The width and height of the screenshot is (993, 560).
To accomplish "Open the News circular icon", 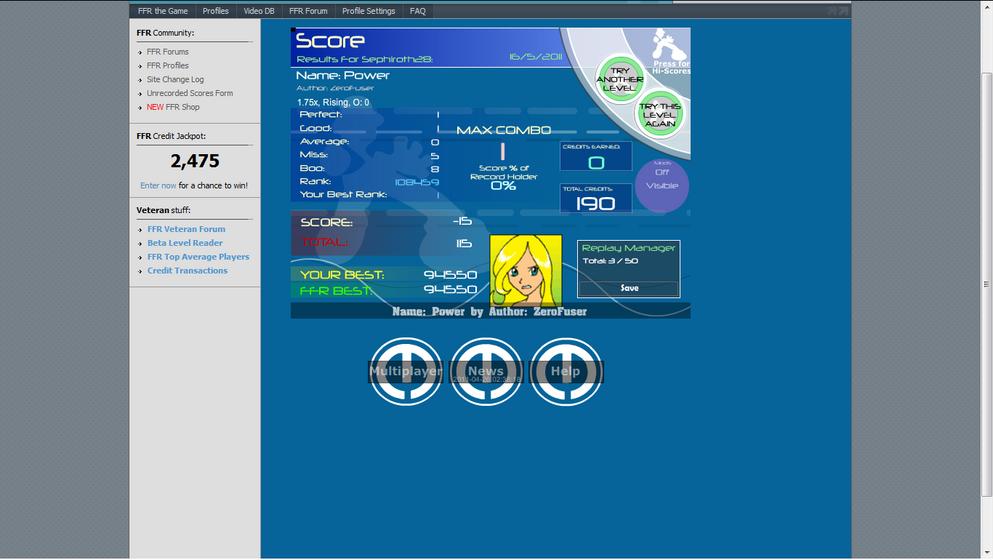I will click(486, 371).
